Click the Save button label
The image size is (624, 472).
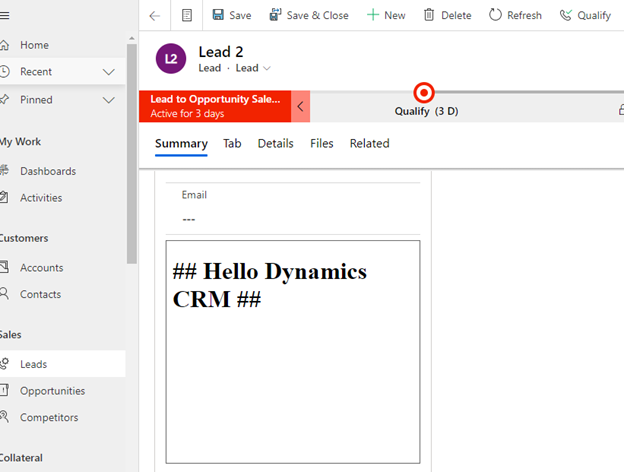click(240, 16)
